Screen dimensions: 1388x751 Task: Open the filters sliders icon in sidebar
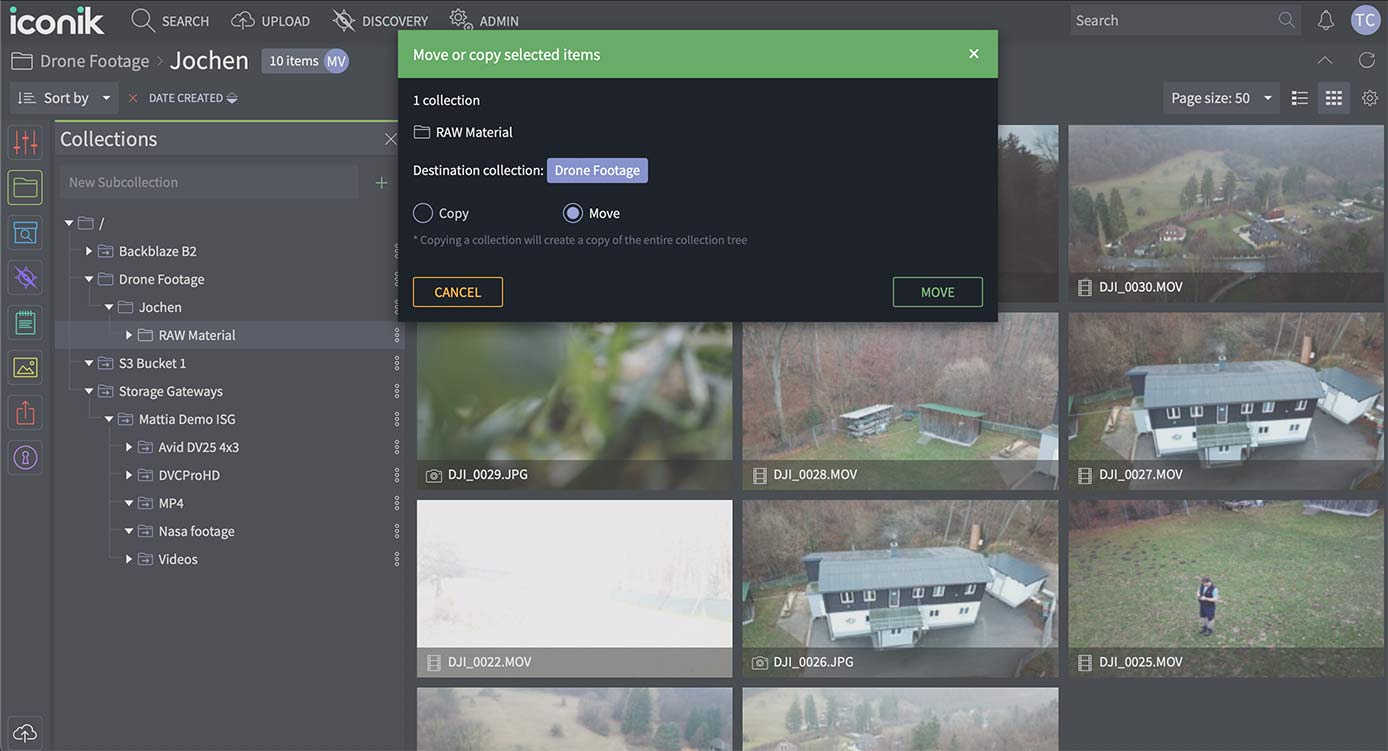(26, 142)
